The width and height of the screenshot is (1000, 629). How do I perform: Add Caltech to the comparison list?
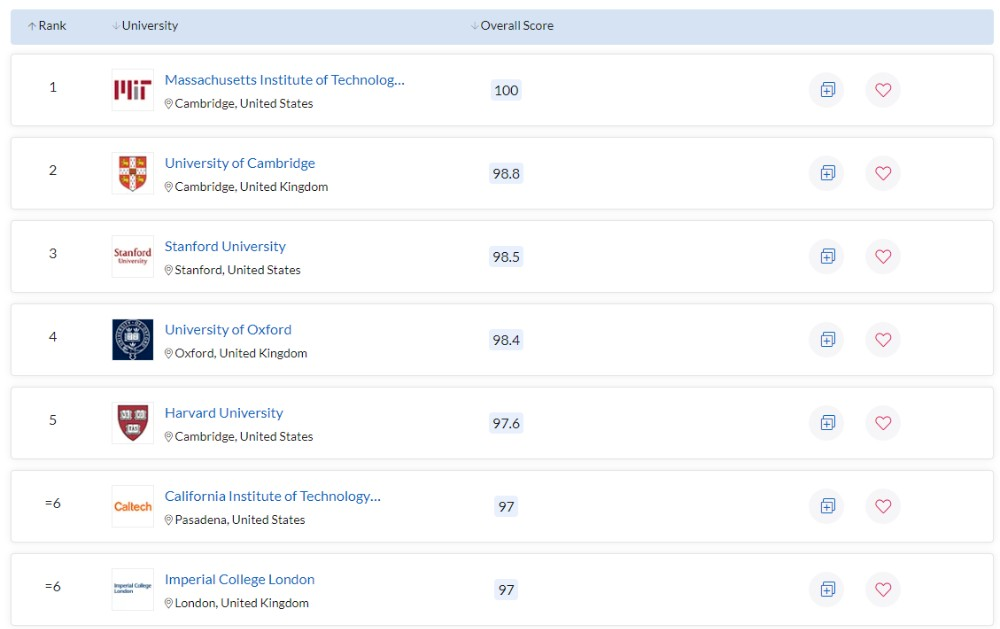coord(827,506)
